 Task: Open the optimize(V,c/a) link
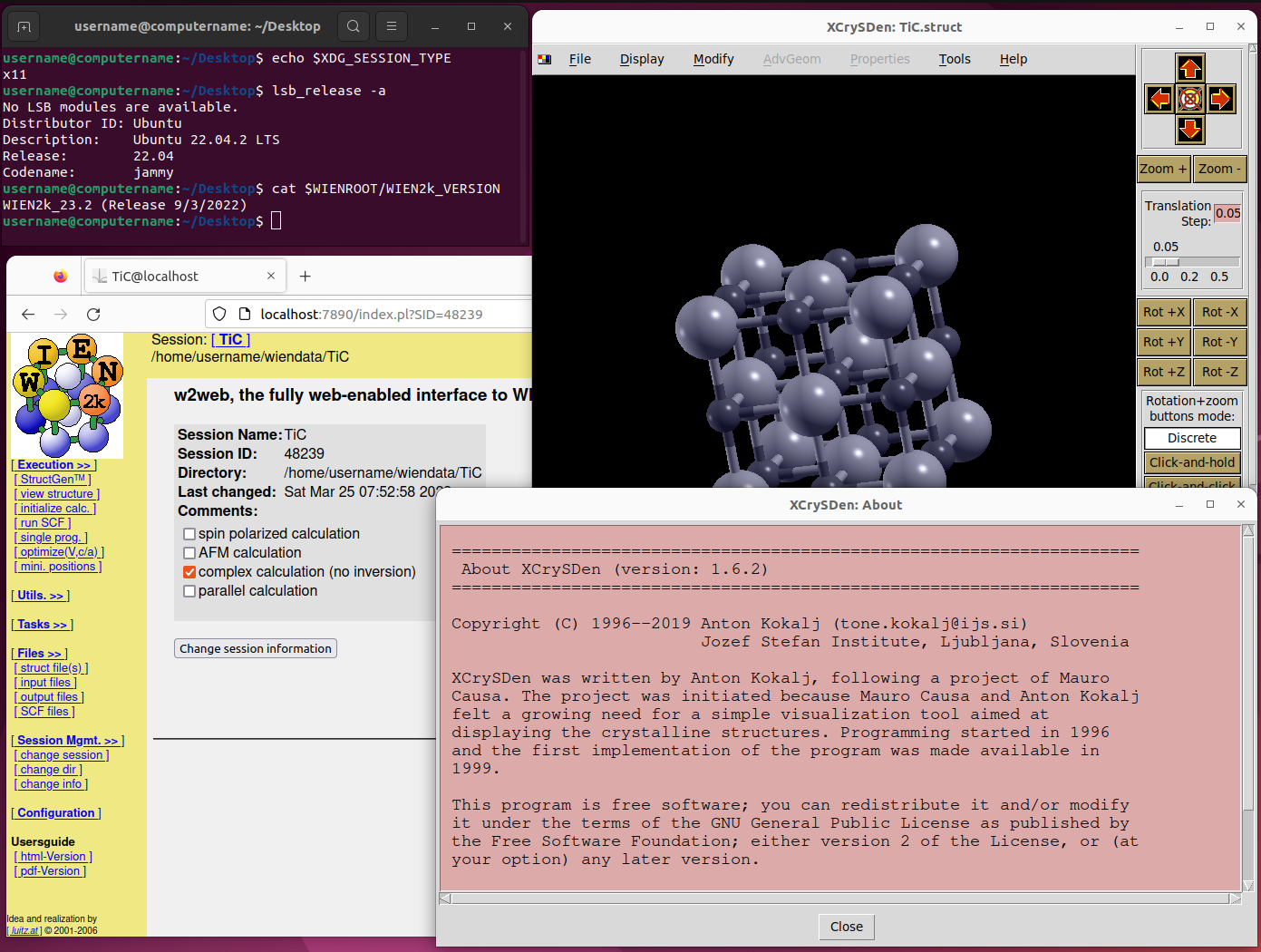click(x=59, y=551)
